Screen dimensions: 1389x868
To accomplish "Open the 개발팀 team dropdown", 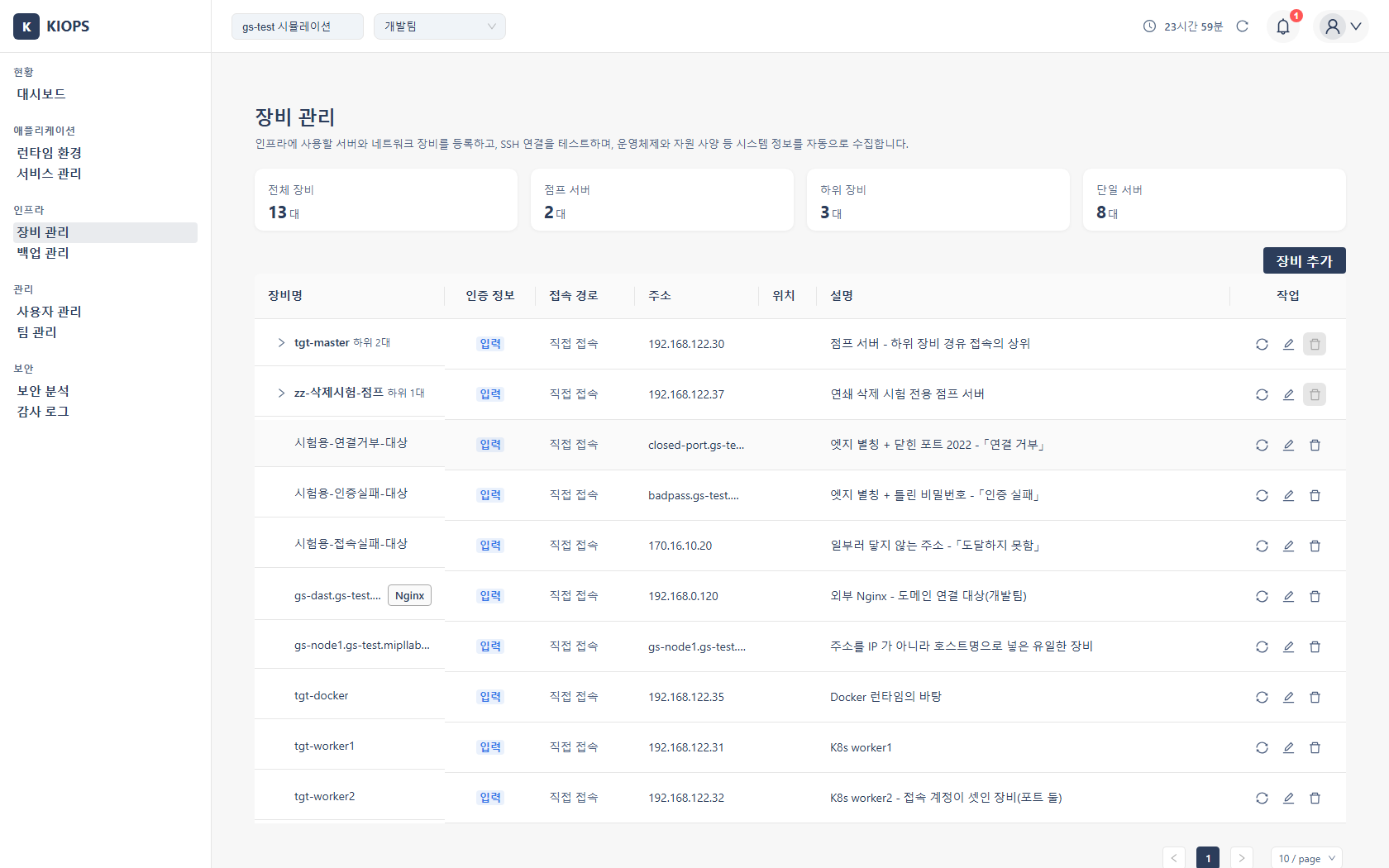I will pos(440,26).
